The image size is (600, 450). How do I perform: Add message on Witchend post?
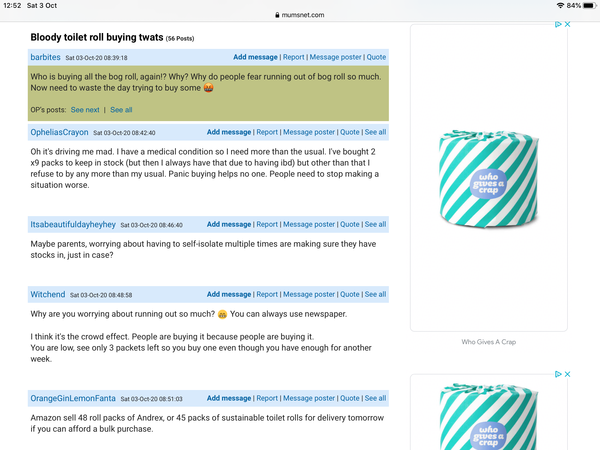coord(229,294)
